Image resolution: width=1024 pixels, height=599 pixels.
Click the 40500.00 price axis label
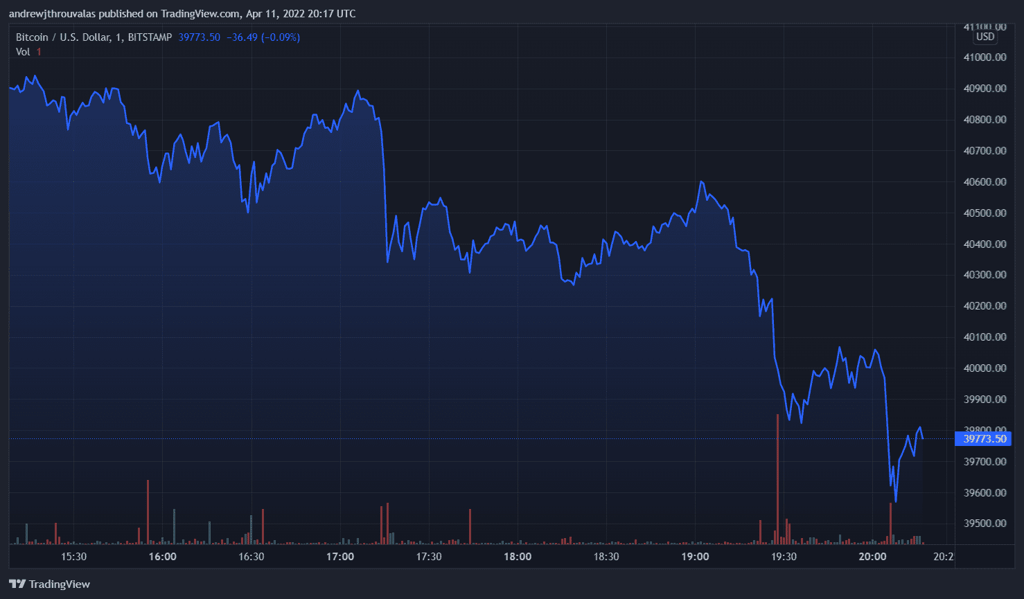point(984,213)
